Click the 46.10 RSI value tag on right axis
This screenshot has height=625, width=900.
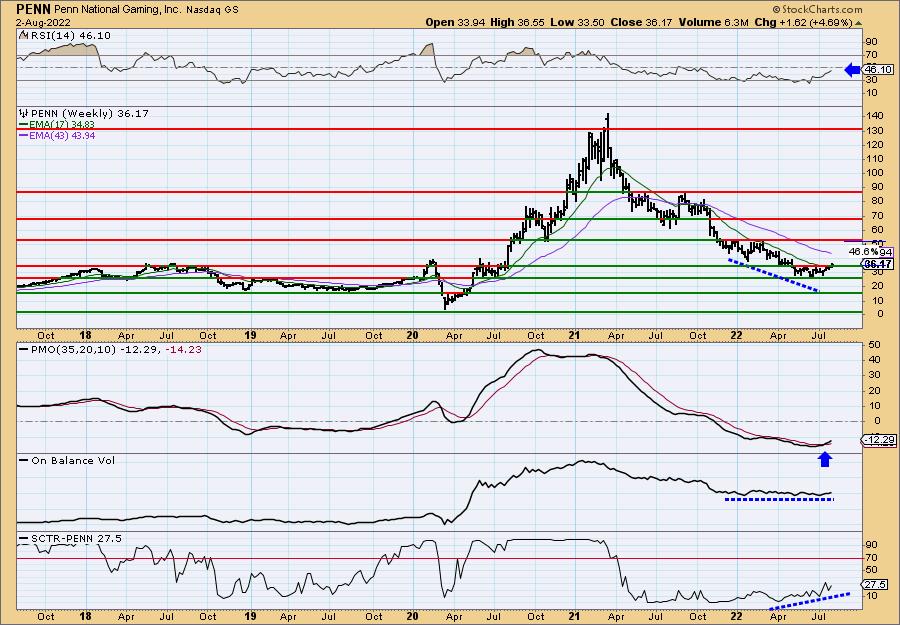click(879, 70)
